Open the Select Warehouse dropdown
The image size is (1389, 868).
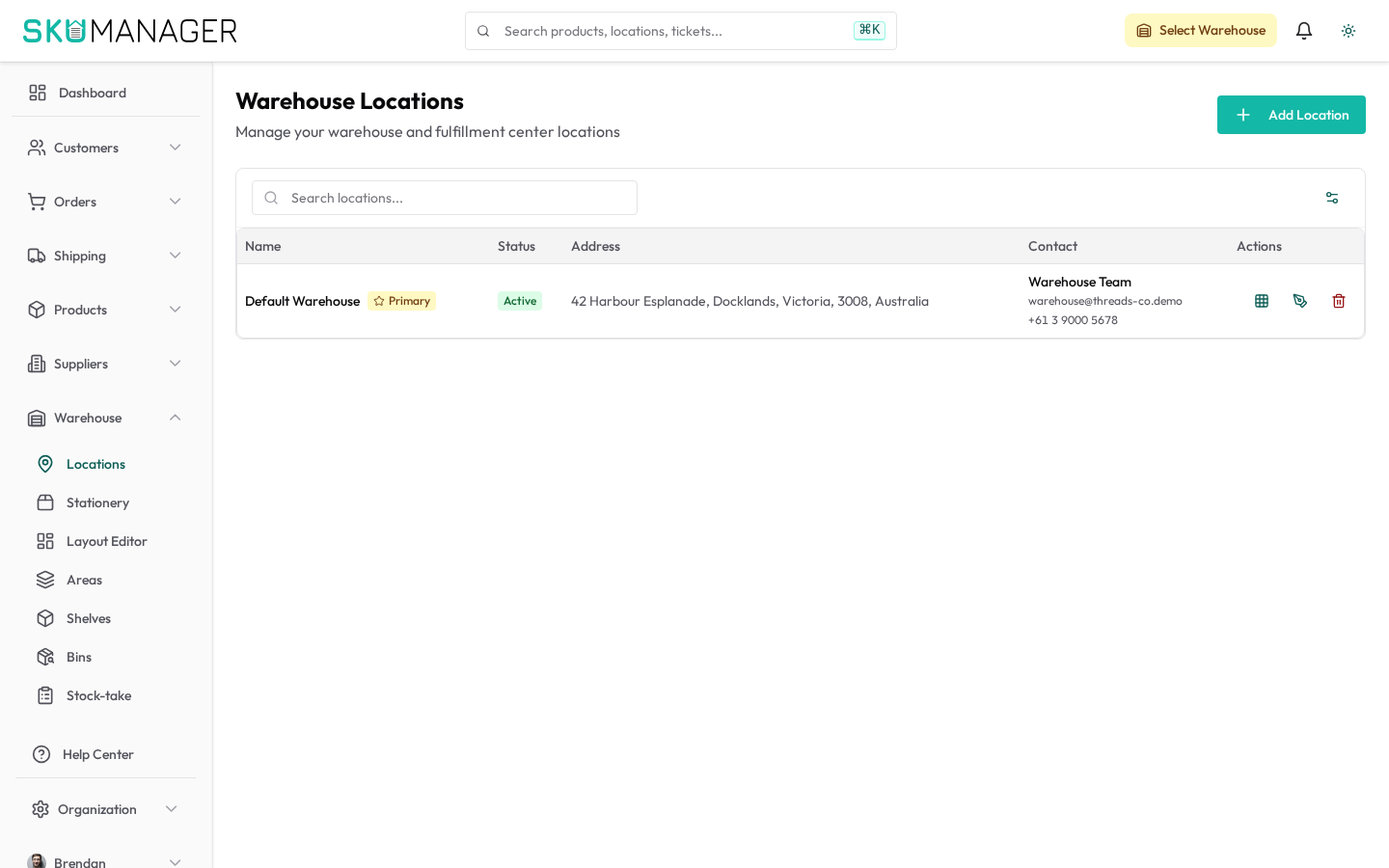point(1201,31)
